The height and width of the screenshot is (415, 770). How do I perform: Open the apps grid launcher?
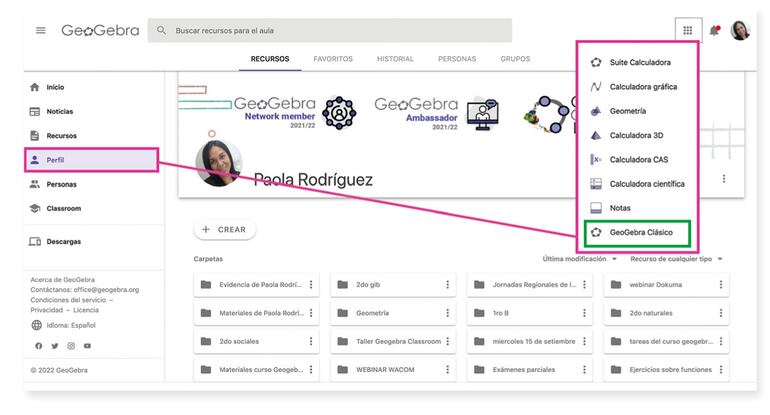click(688, 30)
